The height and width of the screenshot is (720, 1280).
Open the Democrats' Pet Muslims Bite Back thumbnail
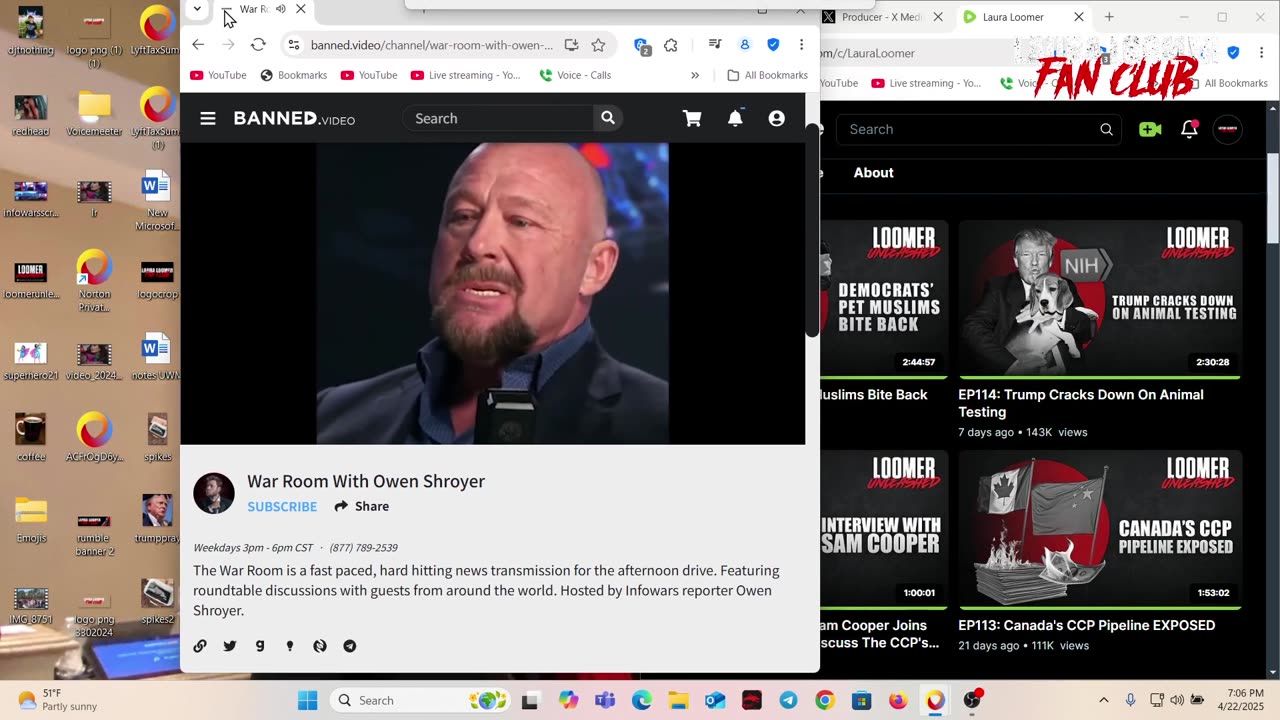coord(884,299)
